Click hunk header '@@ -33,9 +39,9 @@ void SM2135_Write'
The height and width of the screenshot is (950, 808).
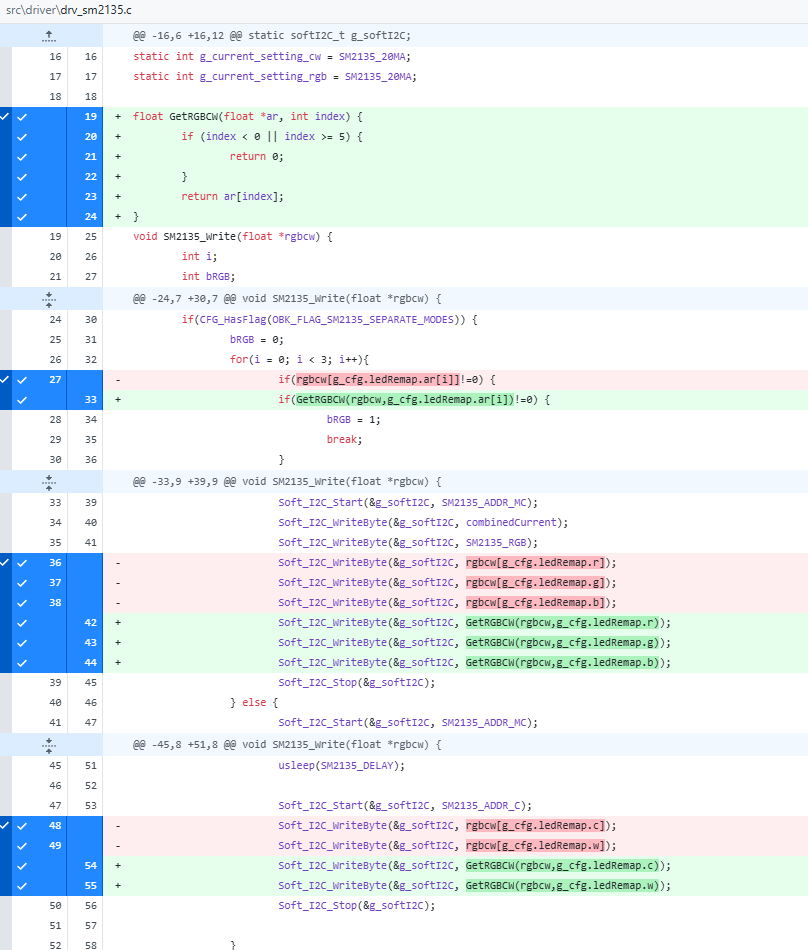[x=287, y=482]
